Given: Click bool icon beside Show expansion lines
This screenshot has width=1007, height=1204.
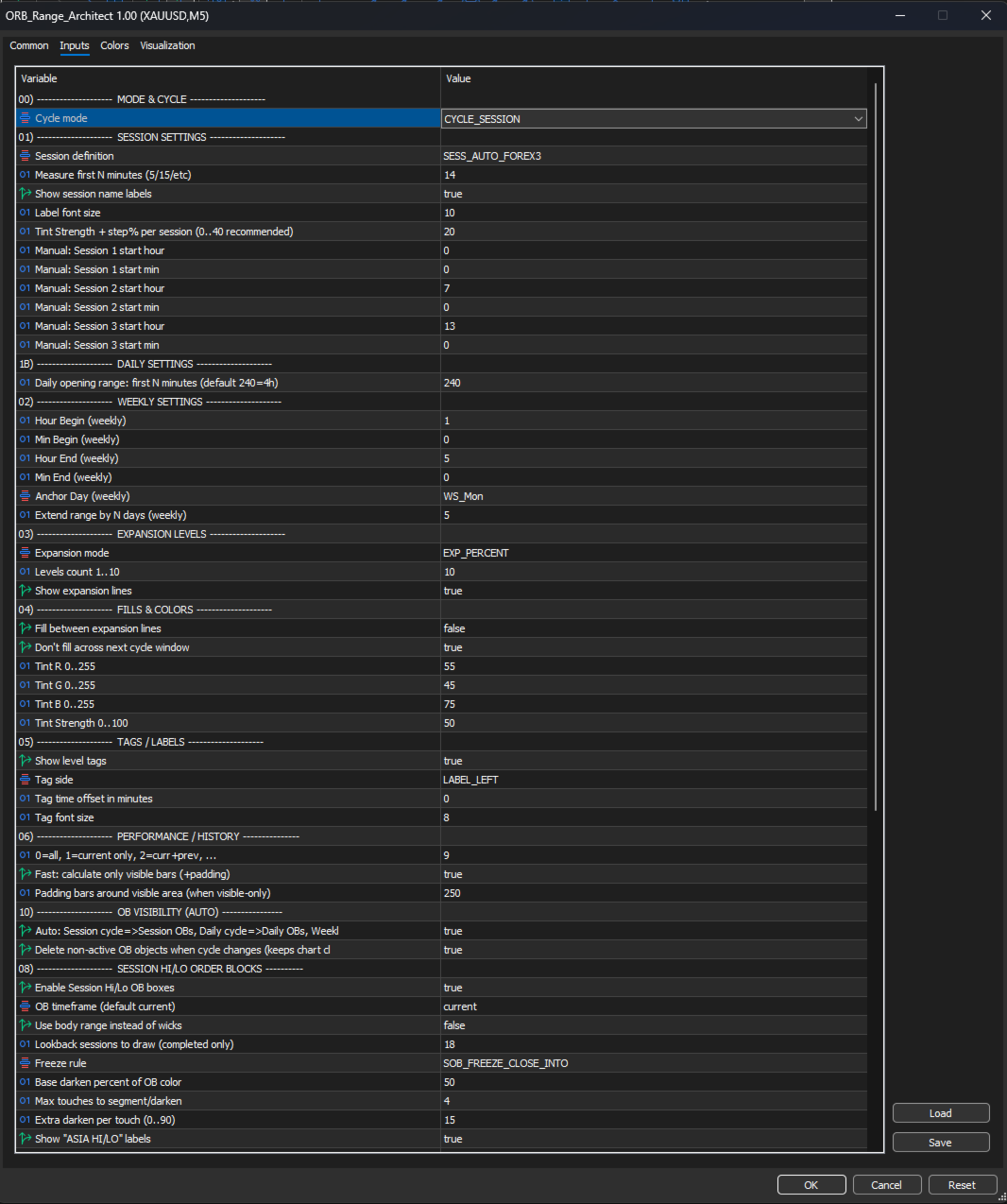Looking at the screenshot, I should pos(26,591).
